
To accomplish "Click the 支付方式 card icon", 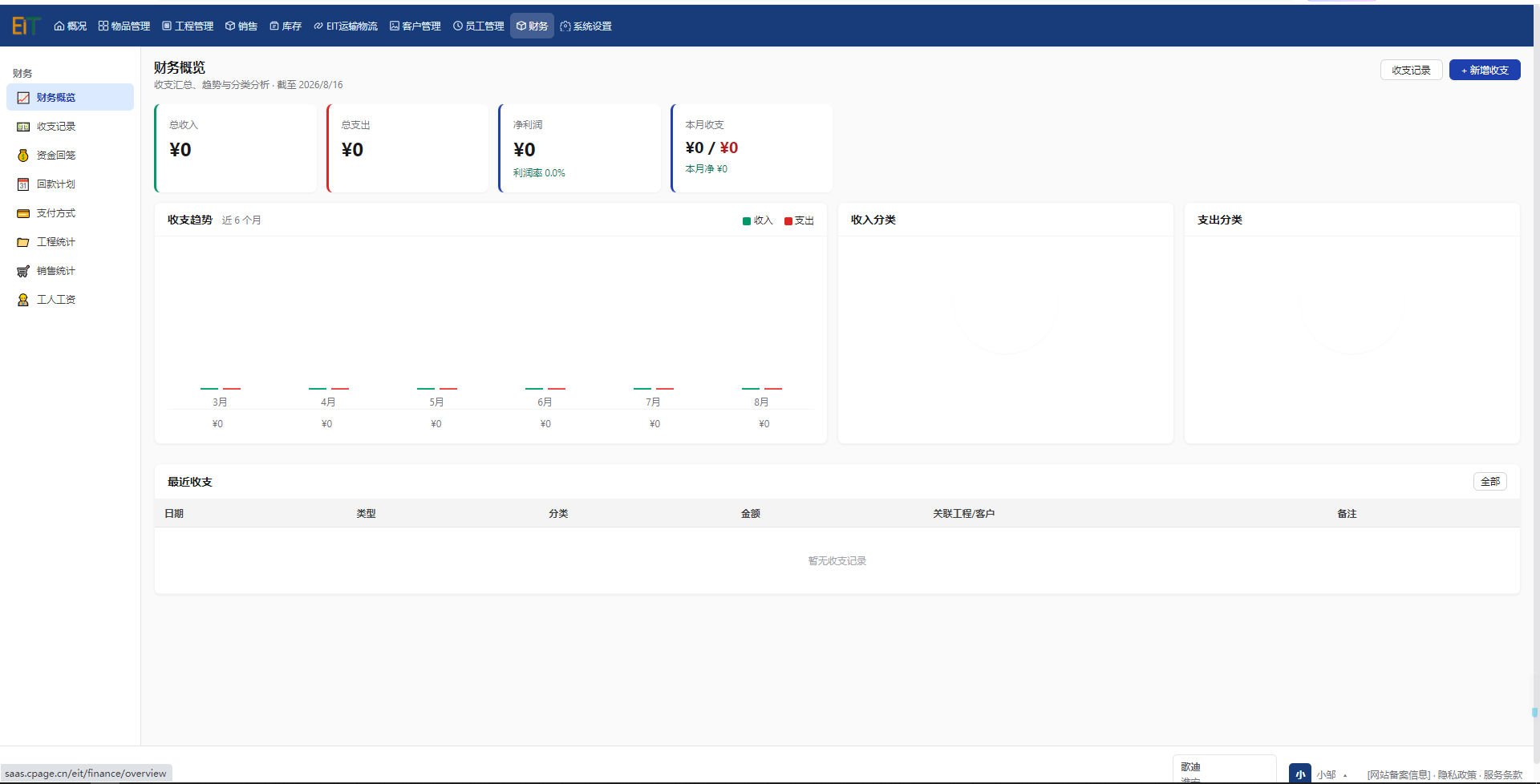I will [23, 213].
